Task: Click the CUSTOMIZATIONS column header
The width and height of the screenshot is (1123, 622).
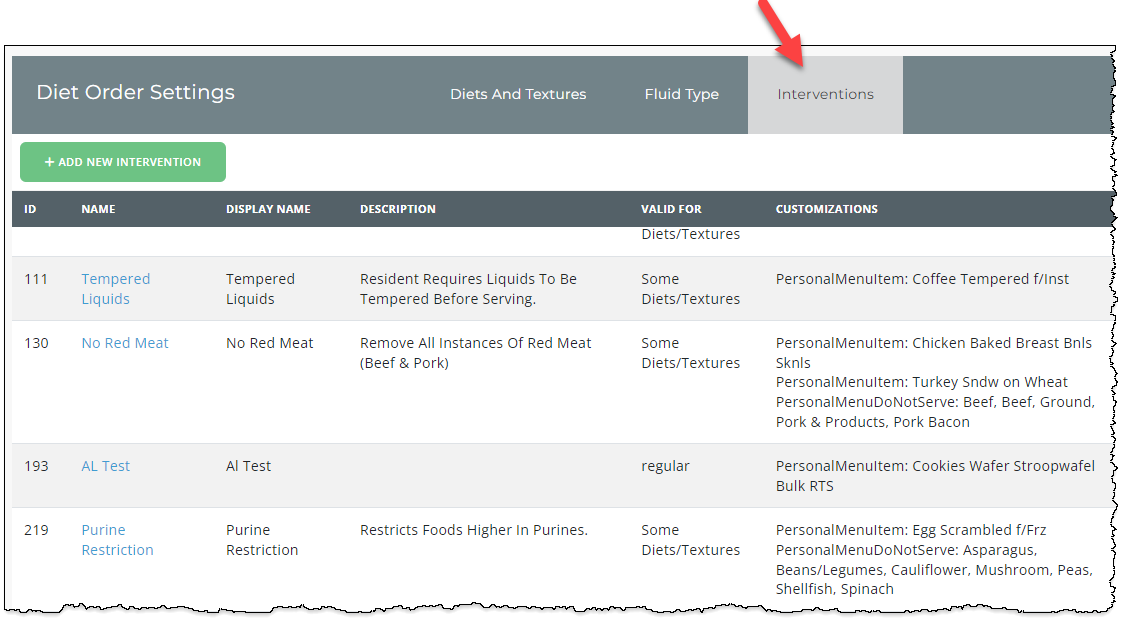Action: pos(826,209)
